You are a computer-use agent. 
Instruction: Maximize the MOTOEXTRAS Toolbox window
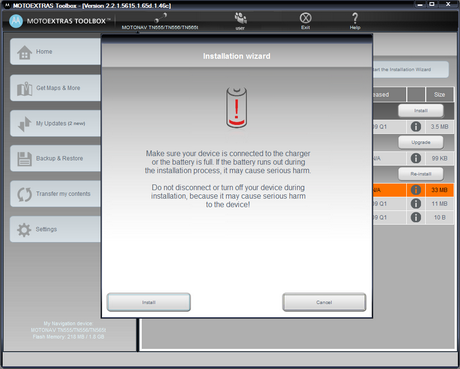coord(432,4)
